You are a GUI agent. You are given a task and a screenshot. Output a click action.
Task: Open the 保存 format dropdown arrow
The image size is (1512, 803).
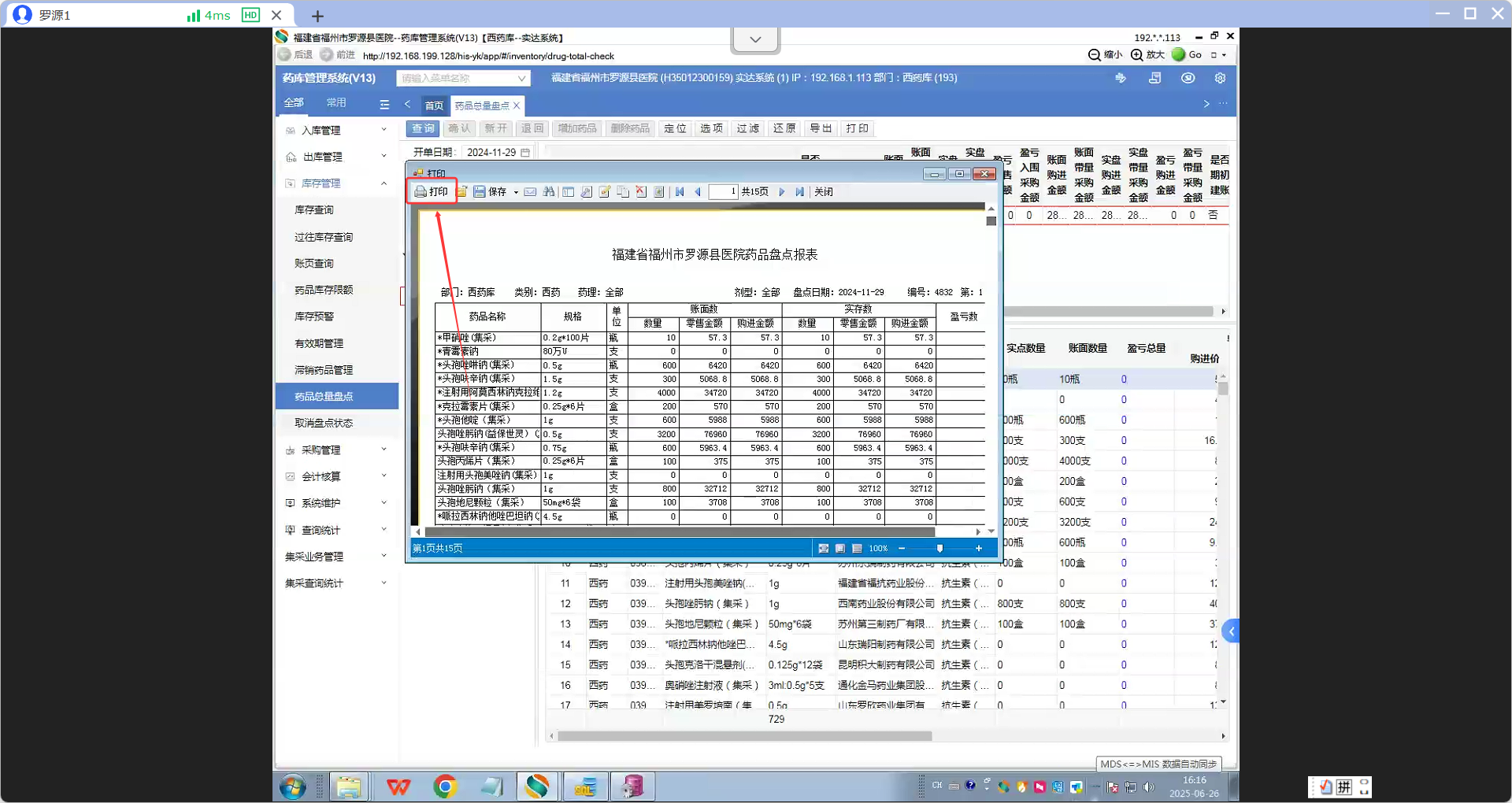pyautogui.click(x=516, y=192)
